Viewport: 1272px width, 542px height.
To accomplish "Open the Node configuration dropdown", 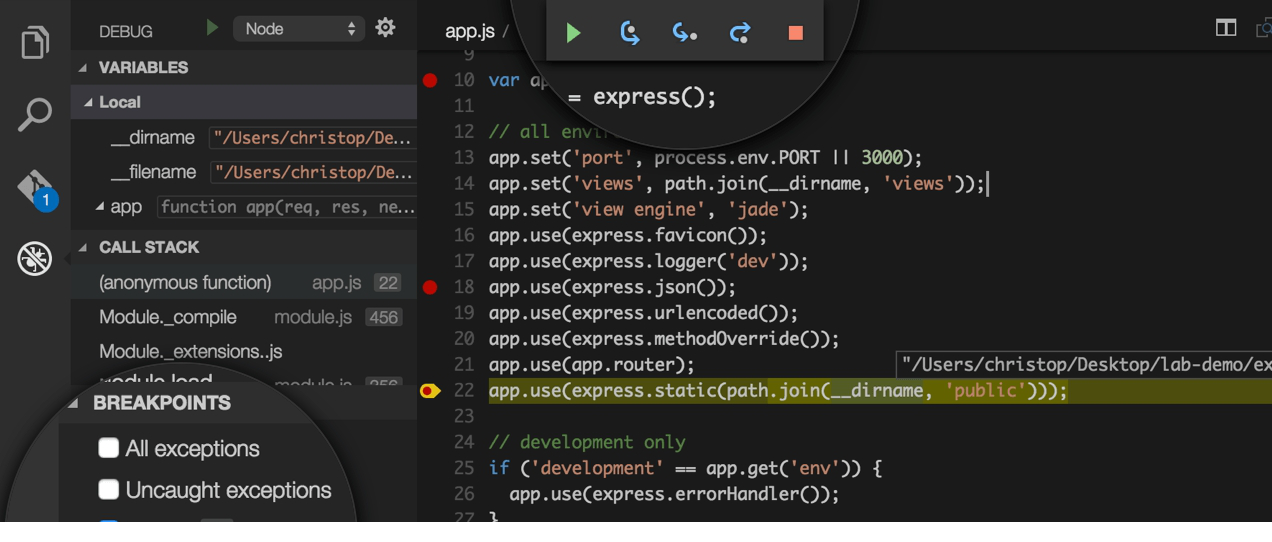I will [x=300, y=29].
